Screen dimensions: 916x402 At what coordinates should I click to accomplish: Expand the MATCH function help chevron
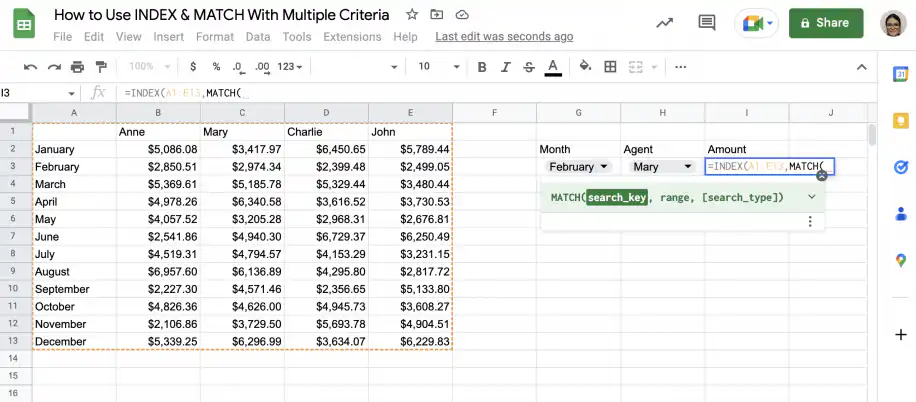coord(811,197)
